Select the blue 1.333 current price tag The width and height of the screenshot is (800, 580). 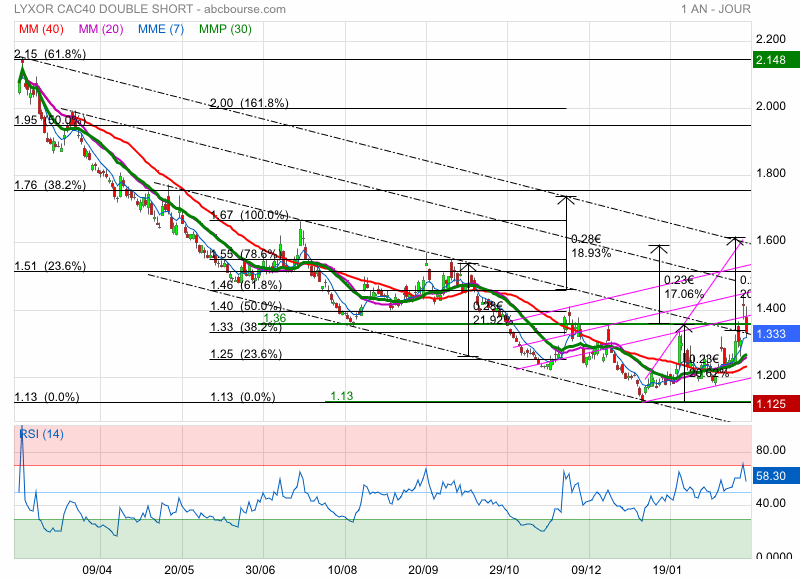771,335
